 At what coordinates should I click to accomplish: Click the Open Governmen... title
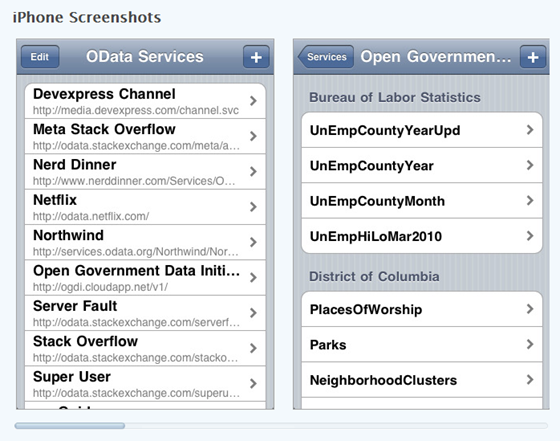pyautogui.click(x=436, y=56)
